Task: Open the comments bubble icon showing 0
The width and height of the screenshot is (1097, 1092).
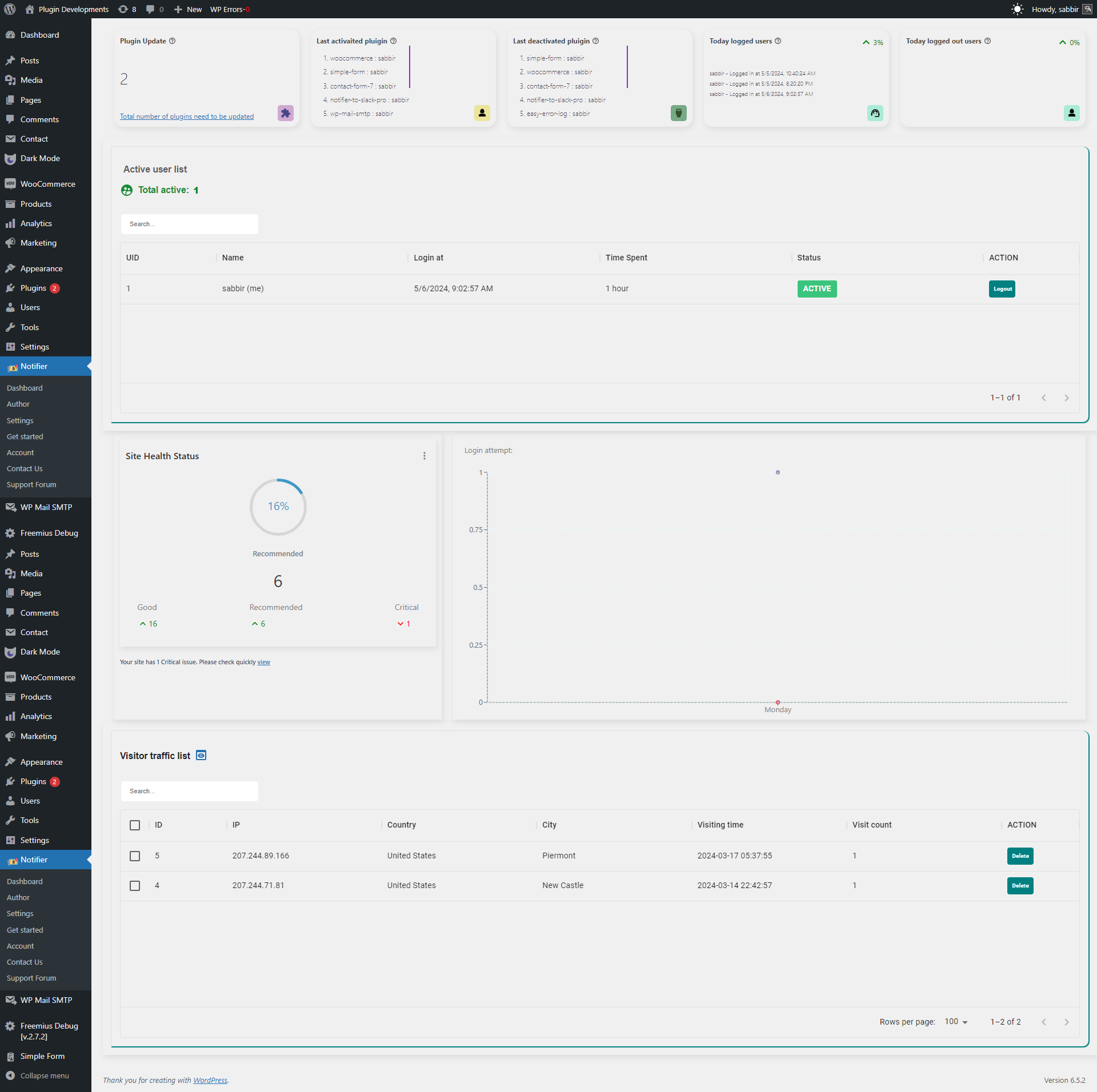Action: pyautogui.click(x=154, y=9)
